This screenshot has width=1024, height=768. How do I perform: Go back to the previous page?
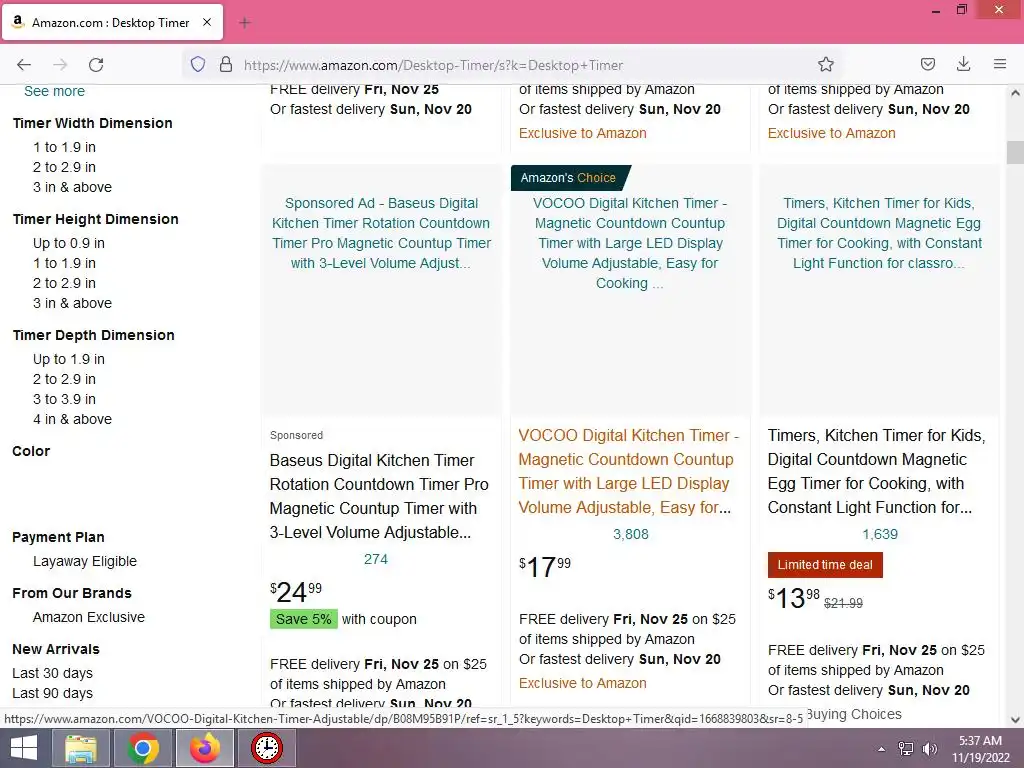coord(24,65)
